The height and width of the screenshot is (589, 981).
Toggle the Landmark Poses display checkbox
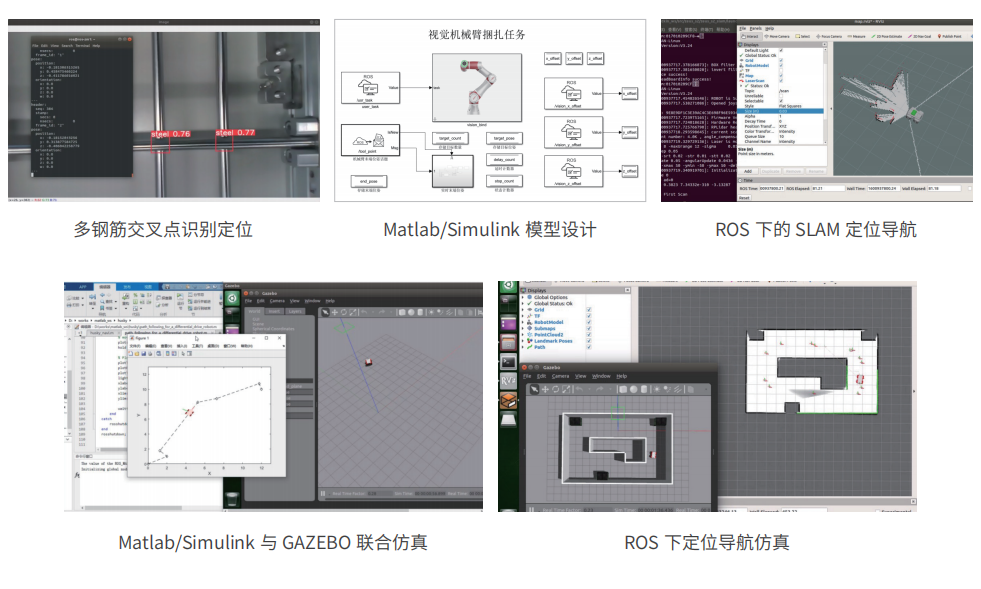(589, 341)
